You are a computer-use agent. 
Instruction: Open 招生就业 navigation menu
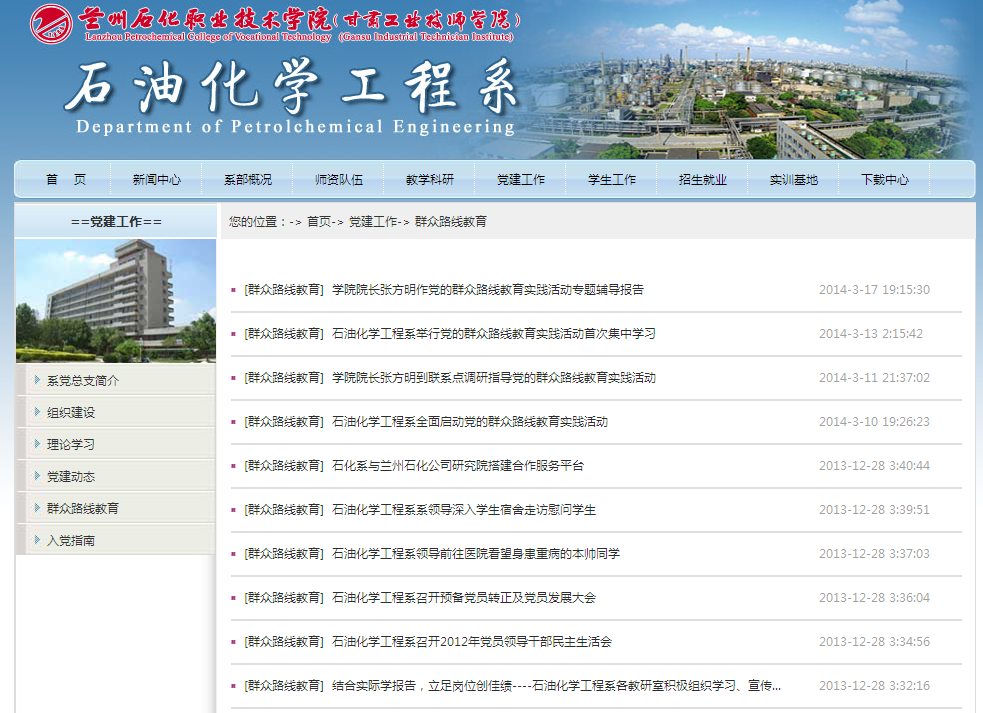[x=703, y=180]
